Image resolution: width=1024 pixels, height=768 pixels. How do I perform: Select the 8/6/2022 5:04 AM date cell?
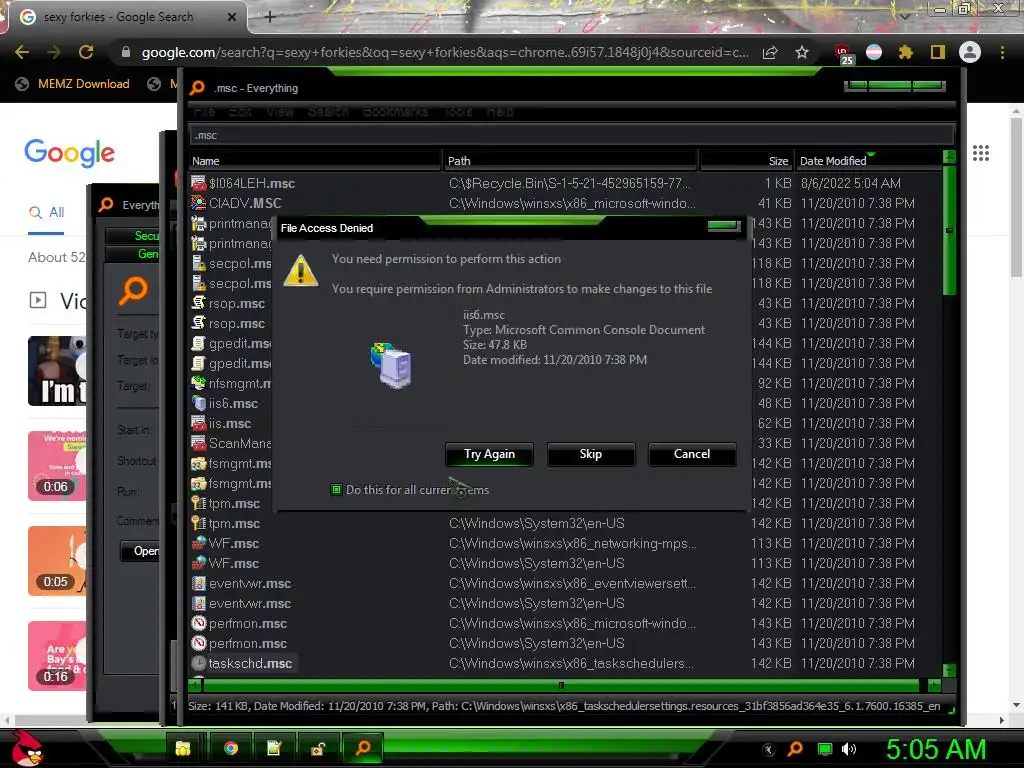coord(850,184)
